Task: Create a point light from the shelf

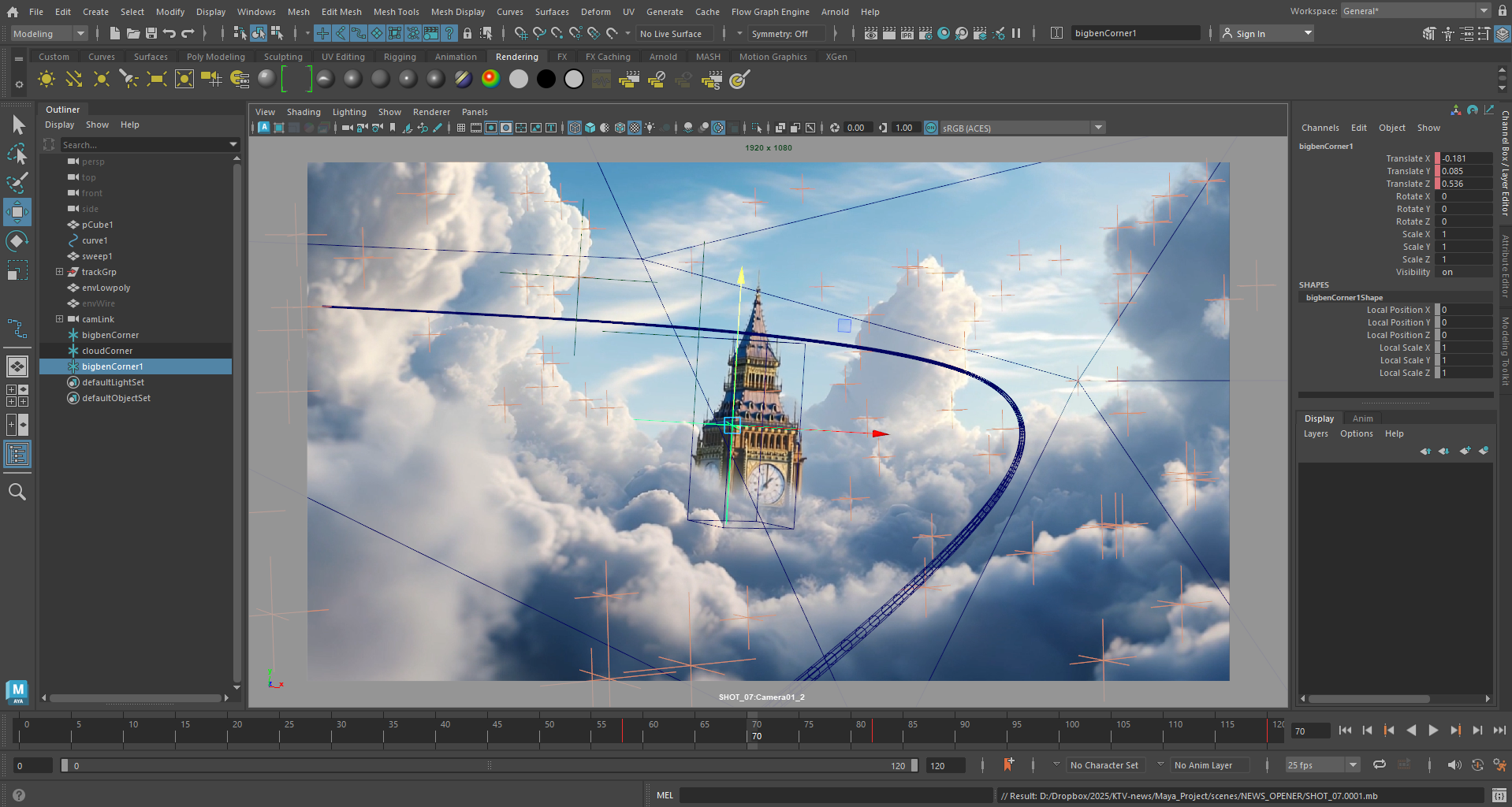Action: pos(102,79)
